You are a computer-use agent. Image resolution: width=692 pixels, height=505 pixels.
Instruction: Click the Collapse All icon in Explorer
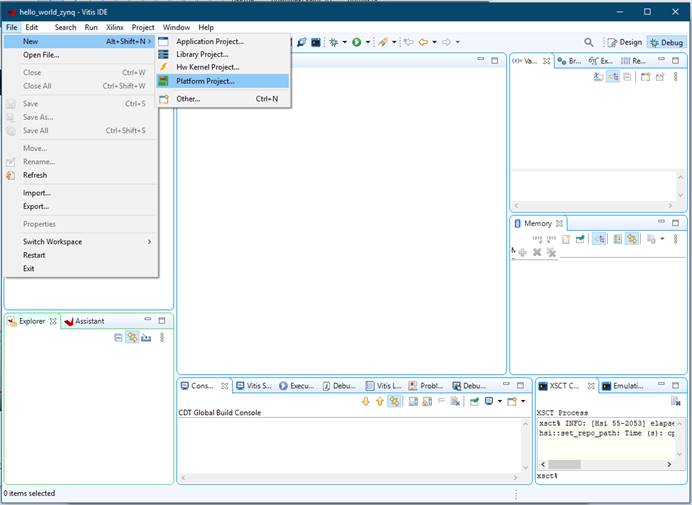[x=118, y=338]
